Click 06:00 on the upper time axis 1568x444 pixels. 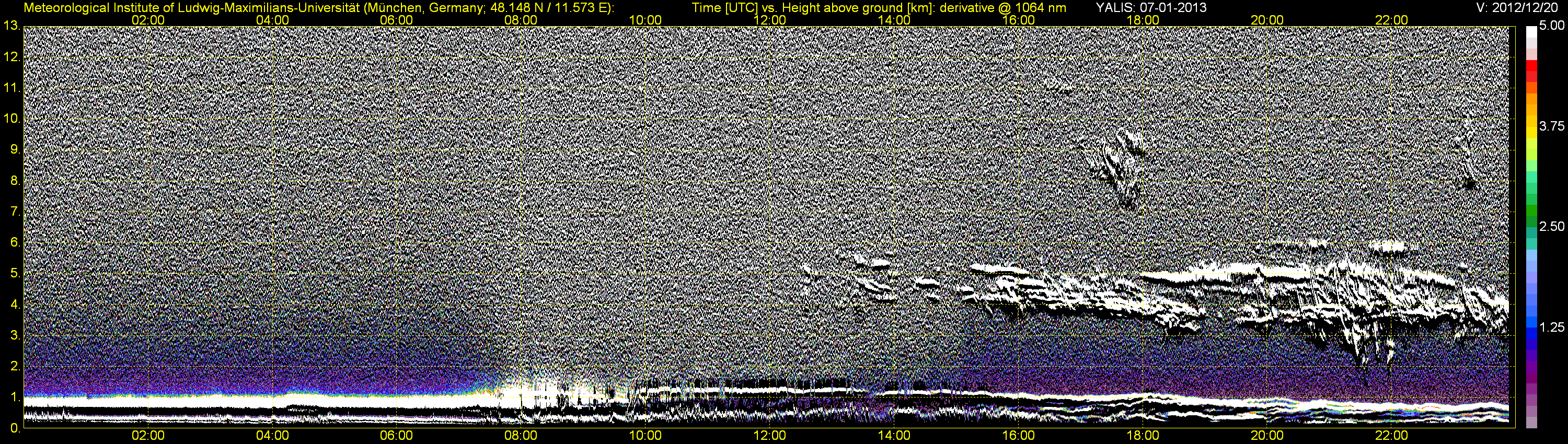tap(396, 20)
